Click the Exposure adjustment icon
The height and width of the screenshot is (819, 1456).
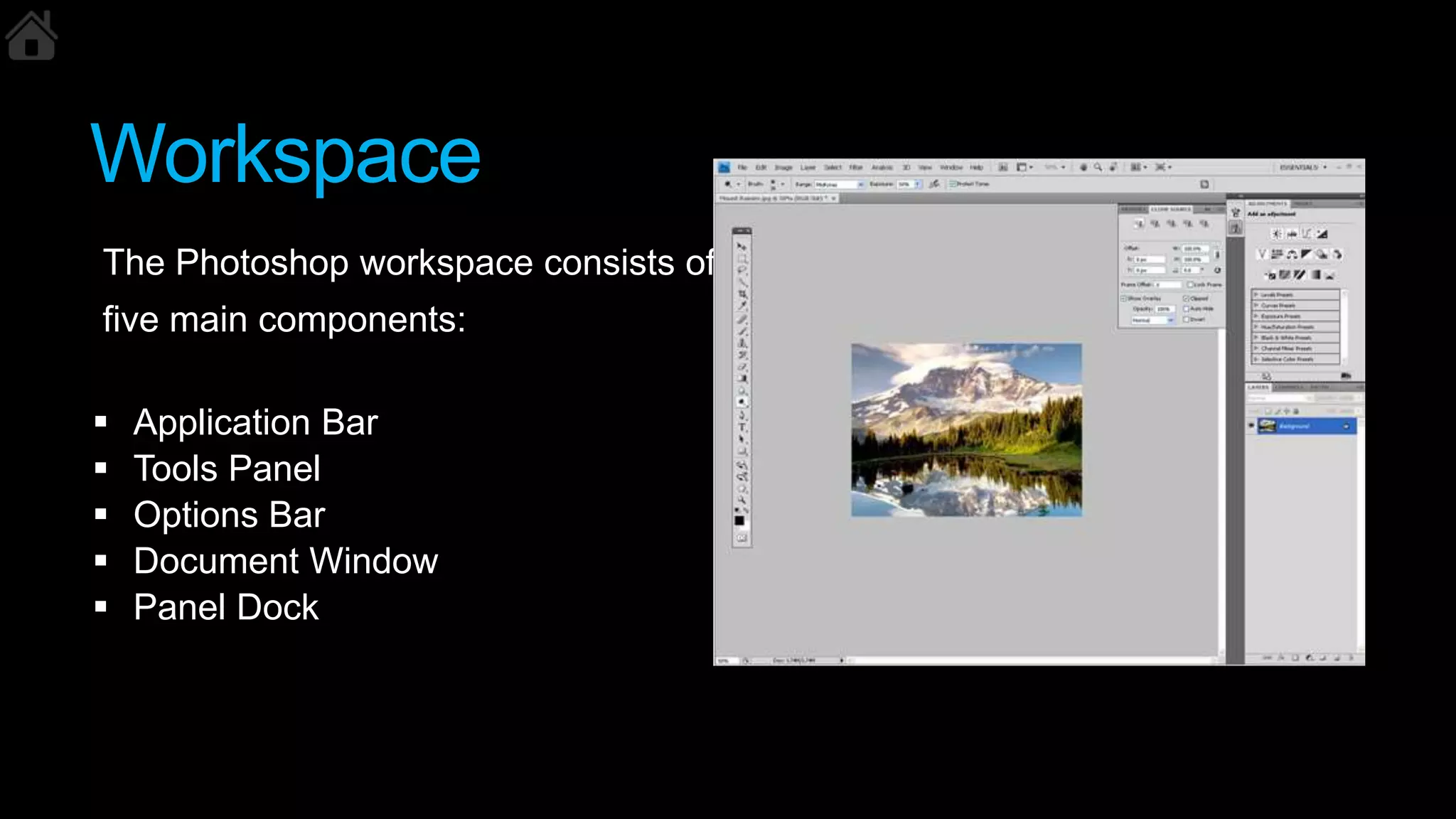[1322, 233]
